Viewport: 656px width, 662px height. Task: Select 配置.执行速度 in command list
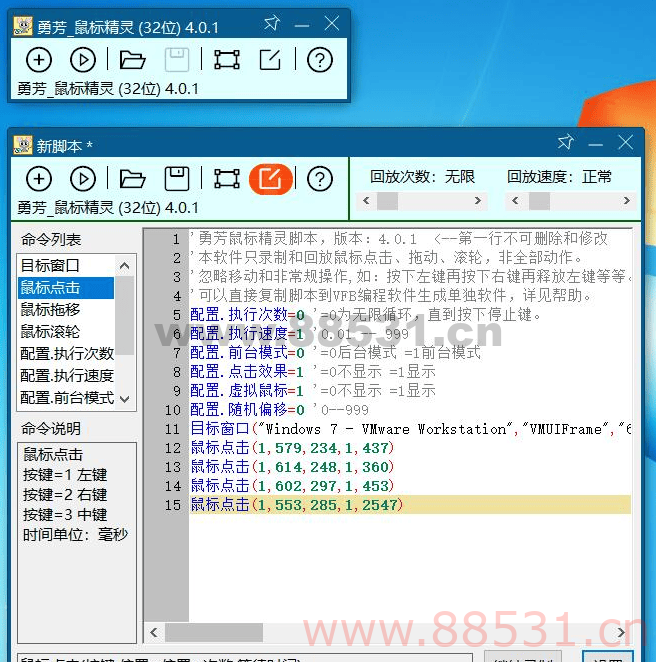tap(66, 376)
